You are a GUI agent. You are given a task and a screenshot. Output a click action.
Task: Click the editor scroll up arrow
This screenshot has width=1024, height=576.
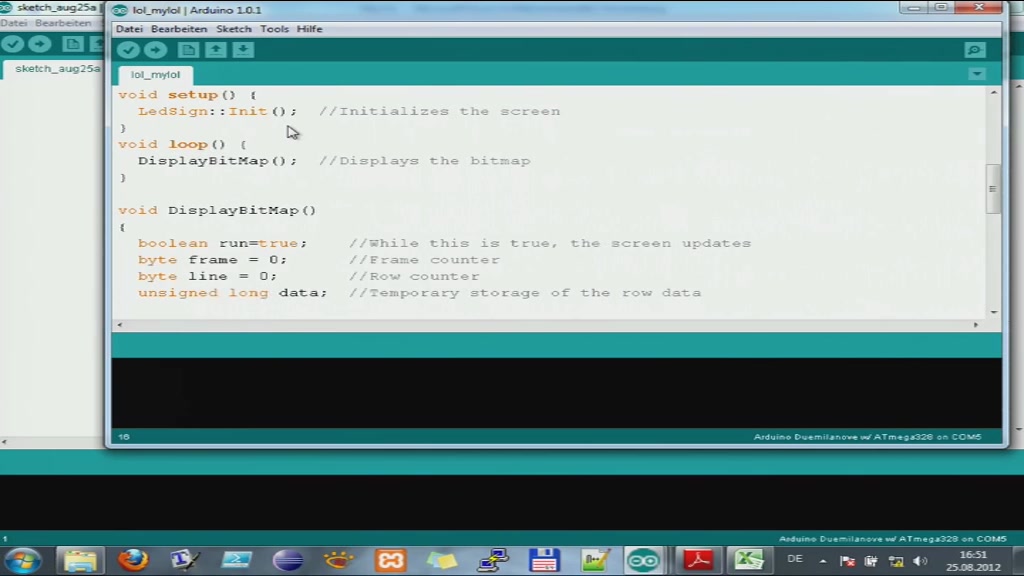(x=993, y=93)
